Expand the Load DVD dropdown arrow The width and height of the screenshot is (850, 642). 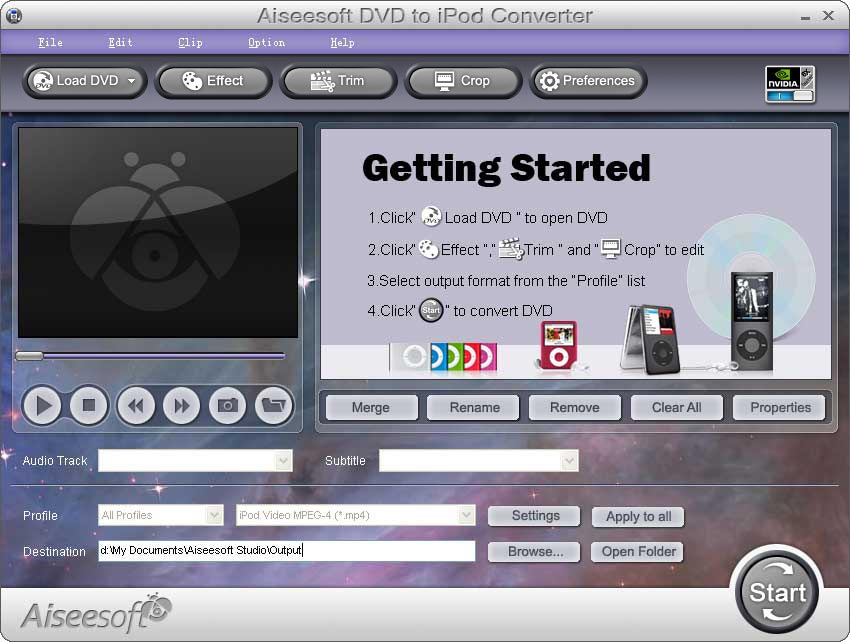(x=132, y=81)
